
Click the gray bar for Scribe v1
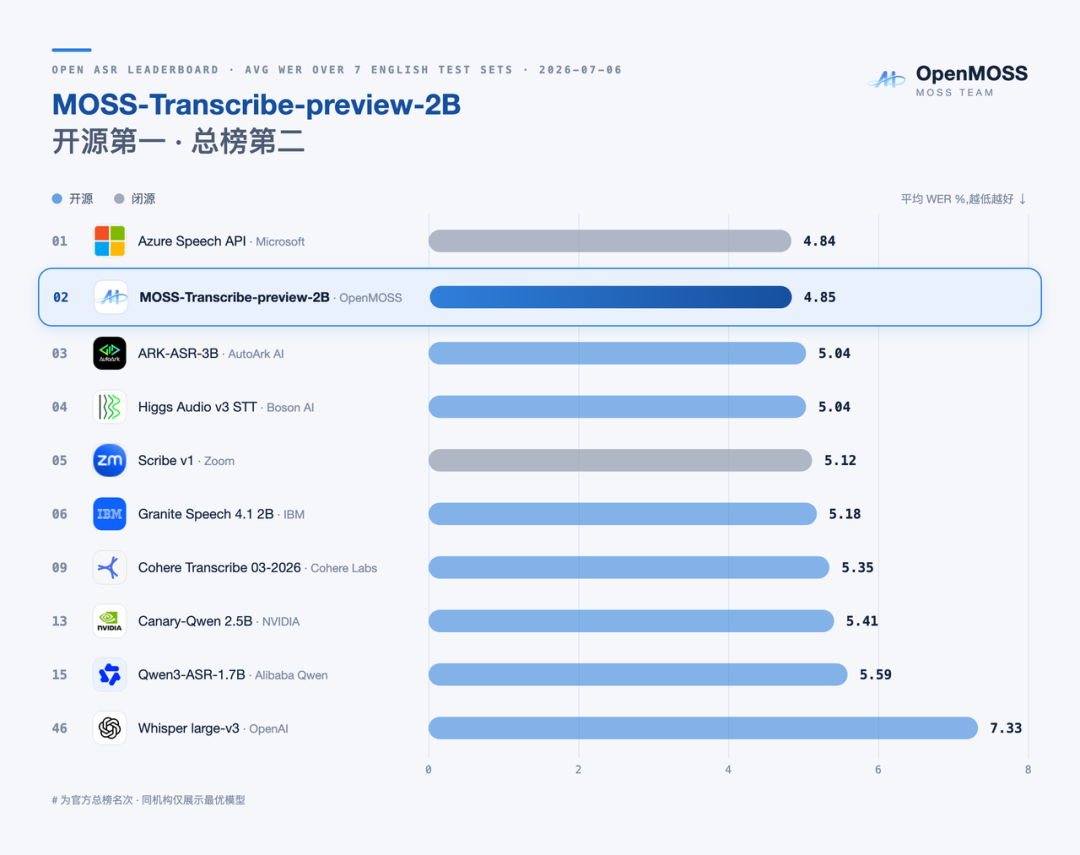pos(620,460)
